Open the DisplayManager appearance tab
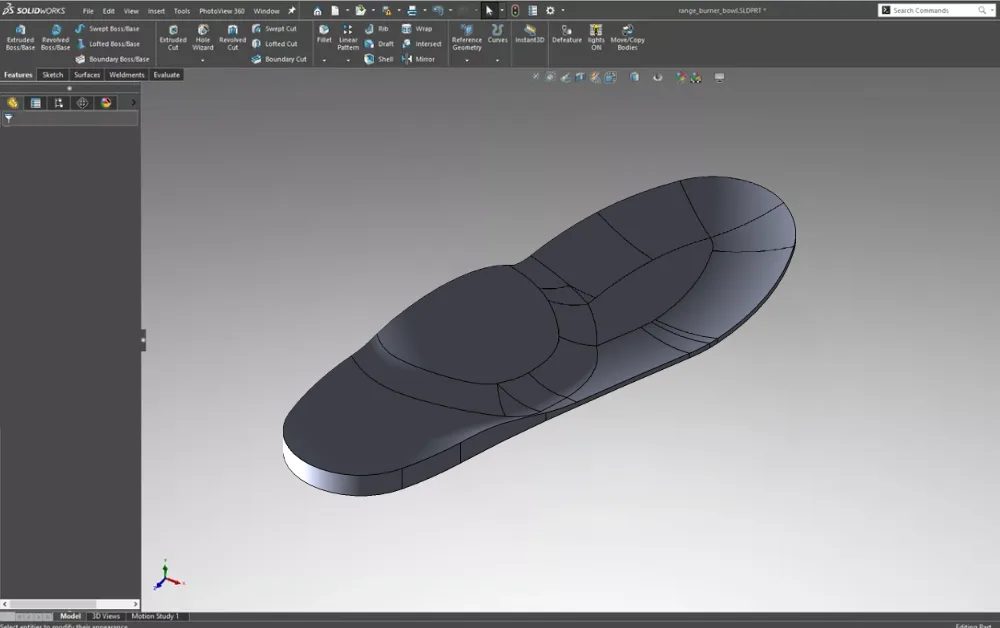Screen dimensions: 1000x628 click(x=105, y=103)
